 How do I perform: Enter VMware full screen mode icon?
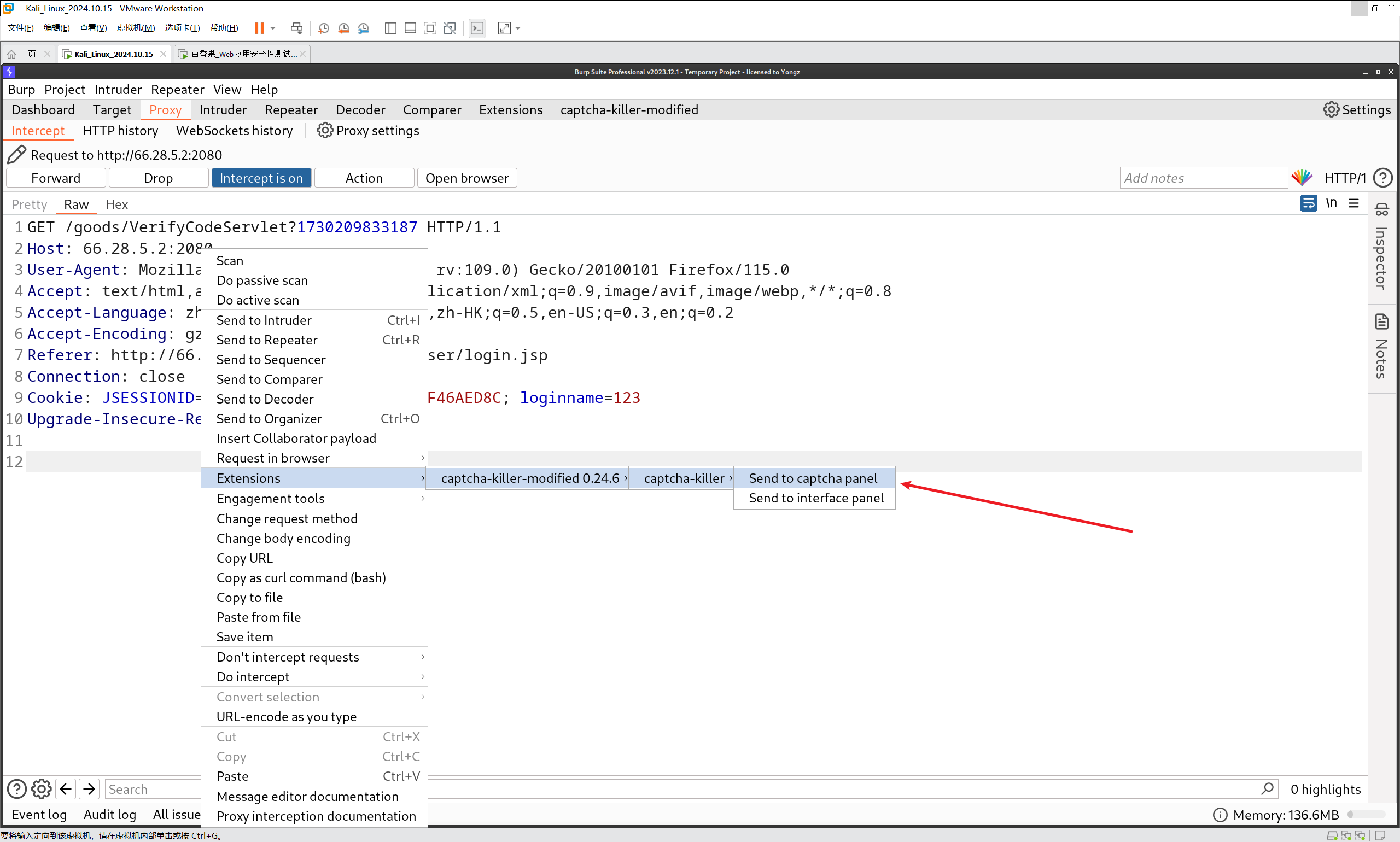pos(430,28)
